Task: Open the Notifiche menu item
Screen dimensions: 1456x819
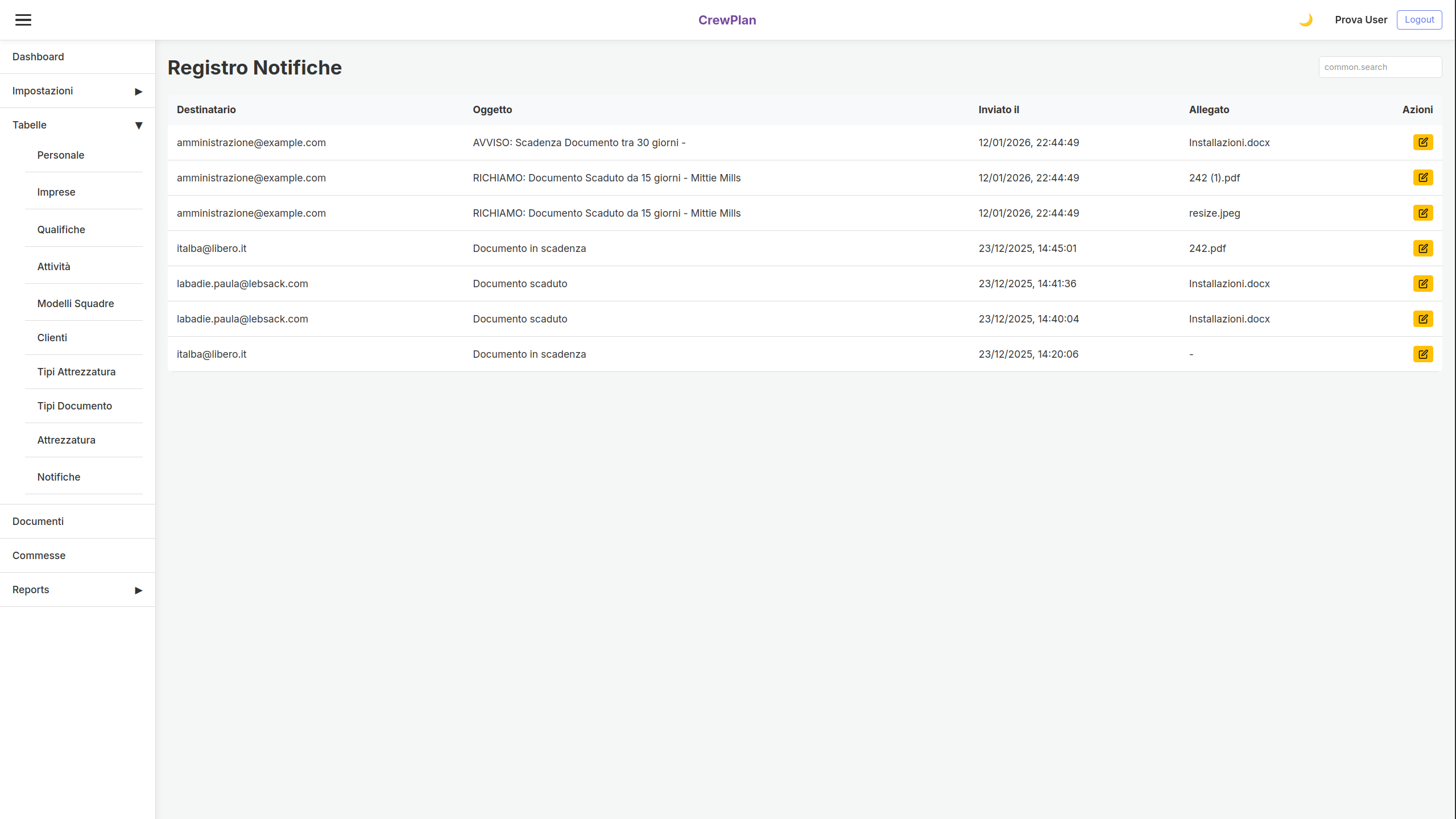Action: pos(59,477)
